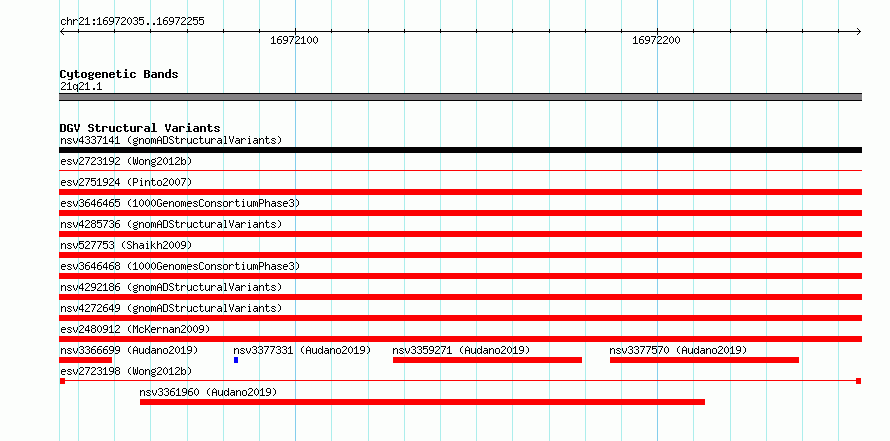
Task: Click the right arrowhead of the ruler
Action: pos(859,32)
